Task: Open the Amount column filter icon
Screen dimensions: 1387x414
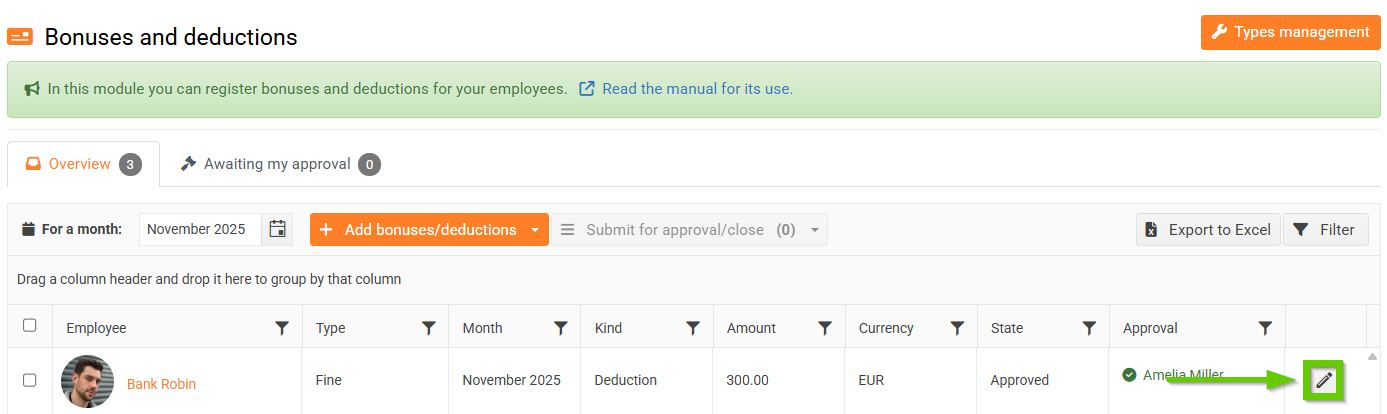Action: point(825,328)
